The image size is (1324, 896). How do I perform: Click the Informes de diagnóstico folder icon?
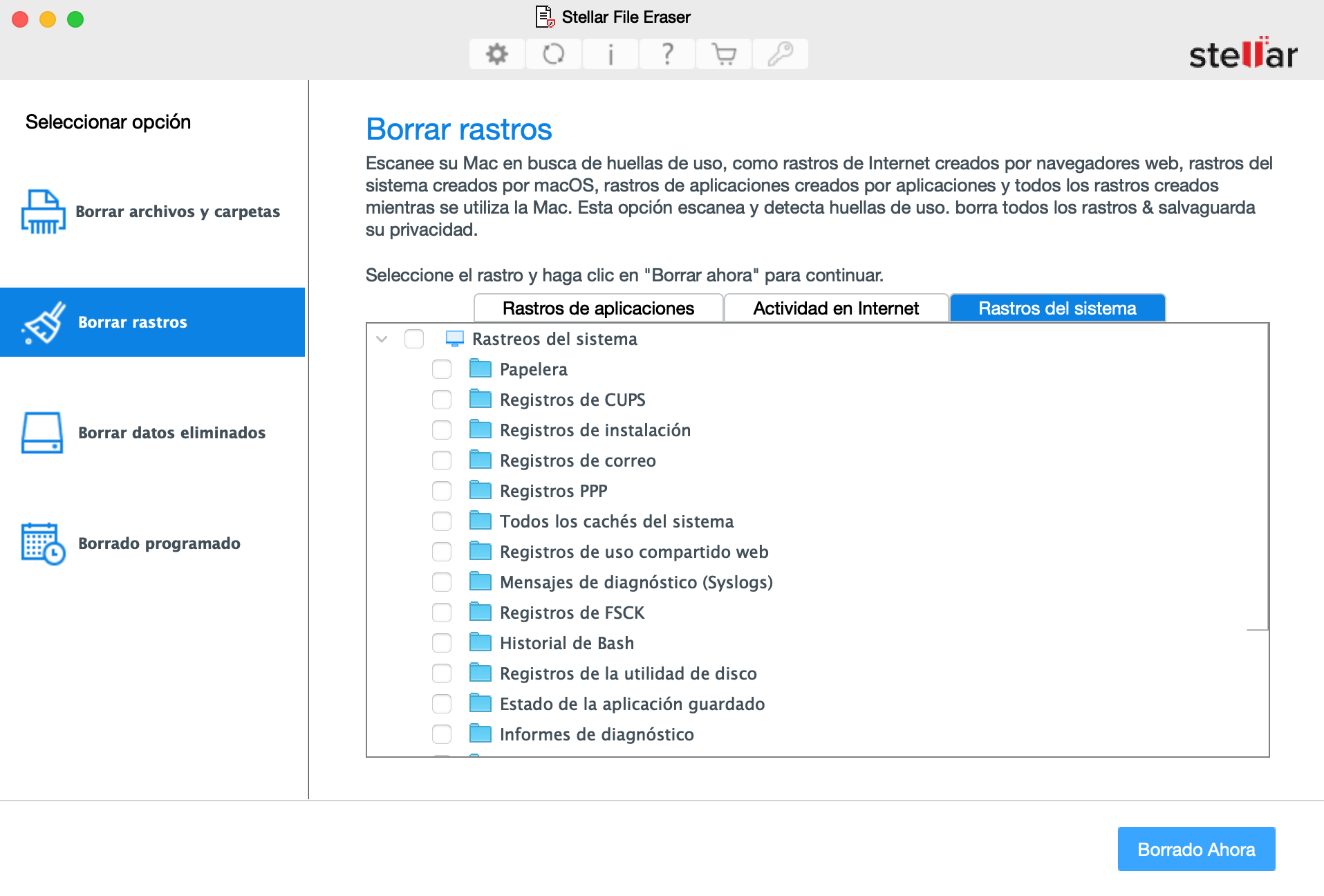click(481, 734)
